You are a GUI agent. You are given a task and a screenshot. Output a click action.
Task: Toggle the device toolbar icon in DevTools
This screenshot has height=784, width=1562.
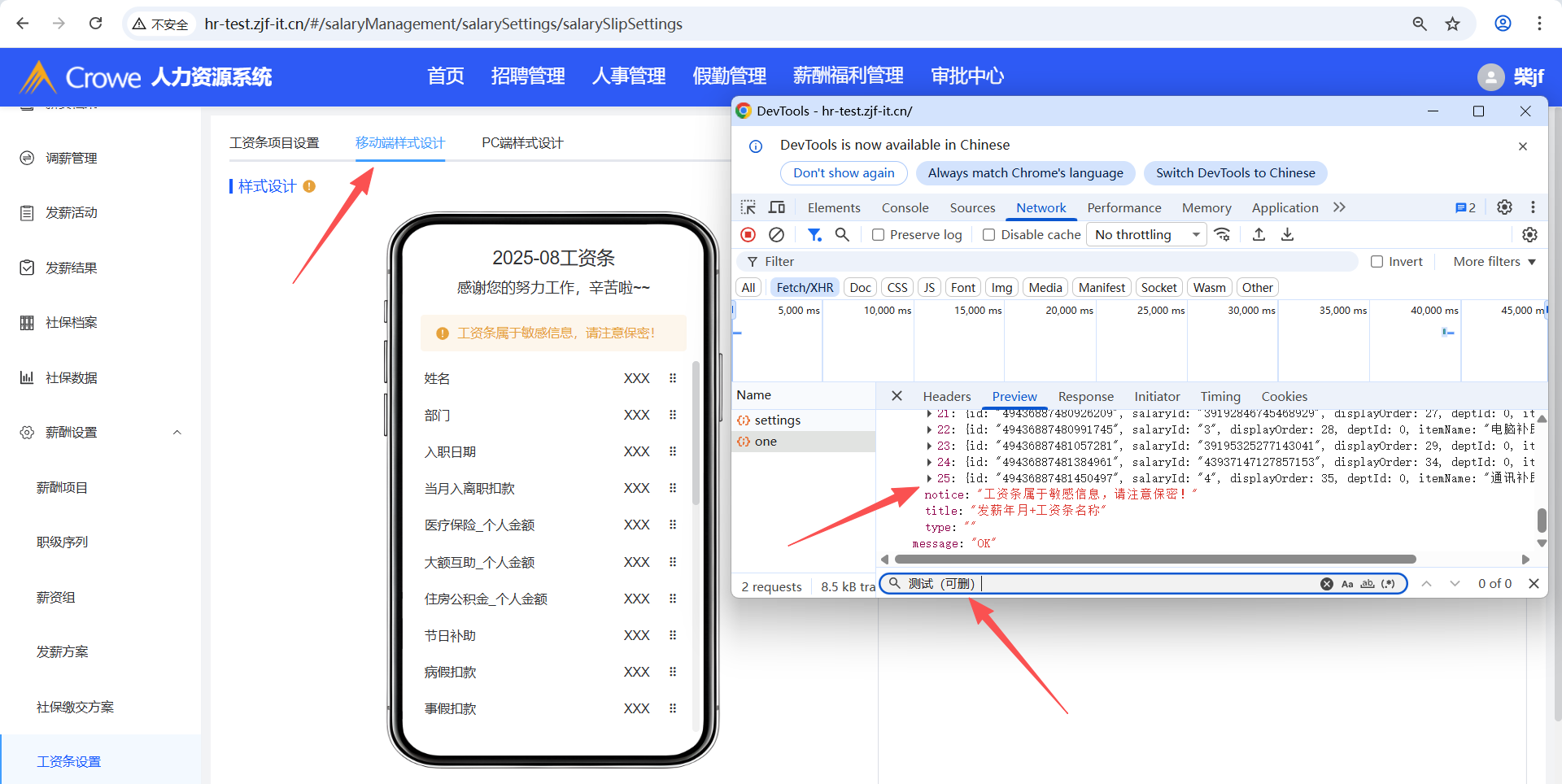(777, 207)
